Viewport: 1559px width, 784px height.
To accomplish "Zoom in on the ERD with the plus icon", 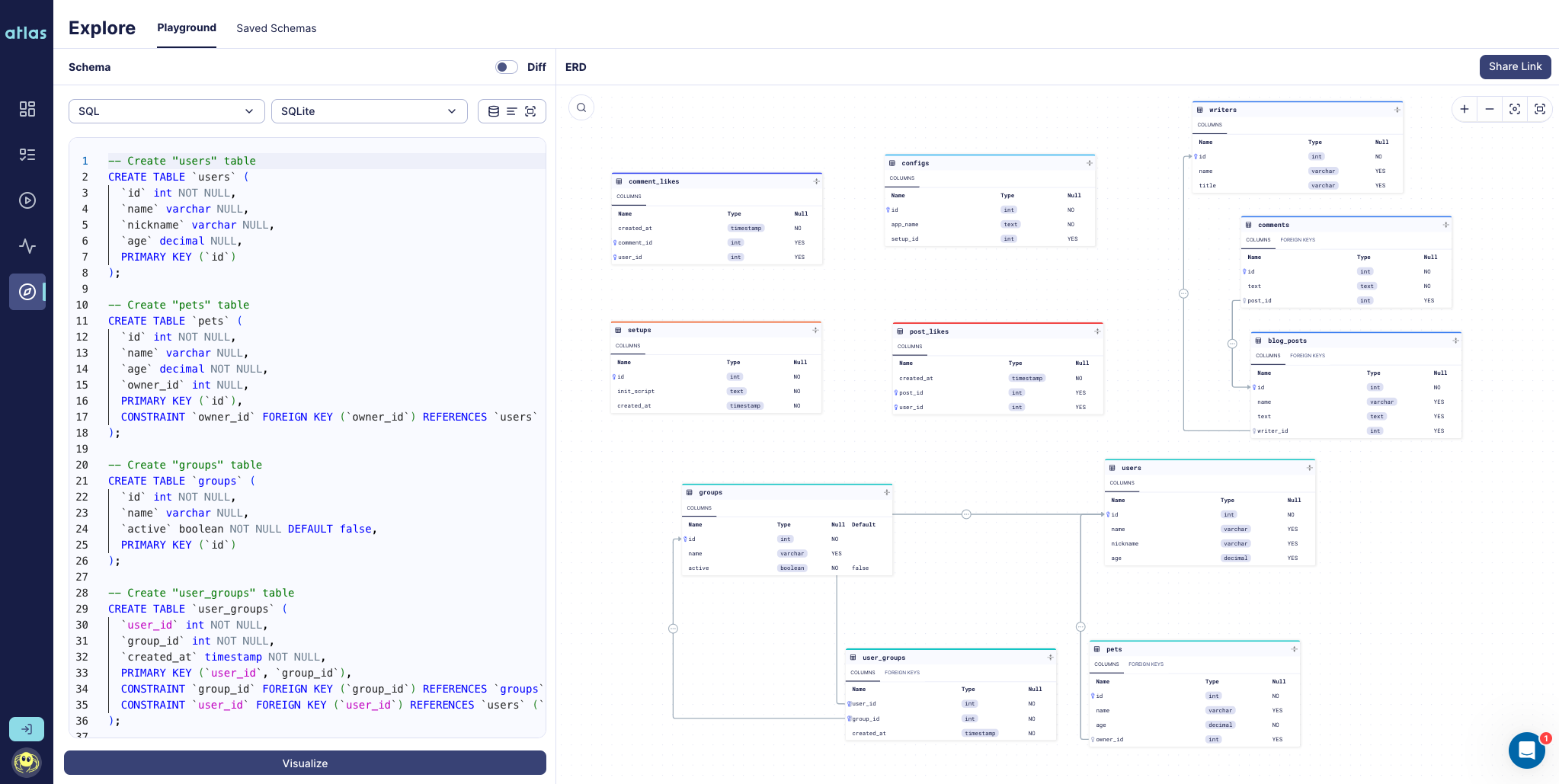I will pyautogui.click(x=1465, y=109).
